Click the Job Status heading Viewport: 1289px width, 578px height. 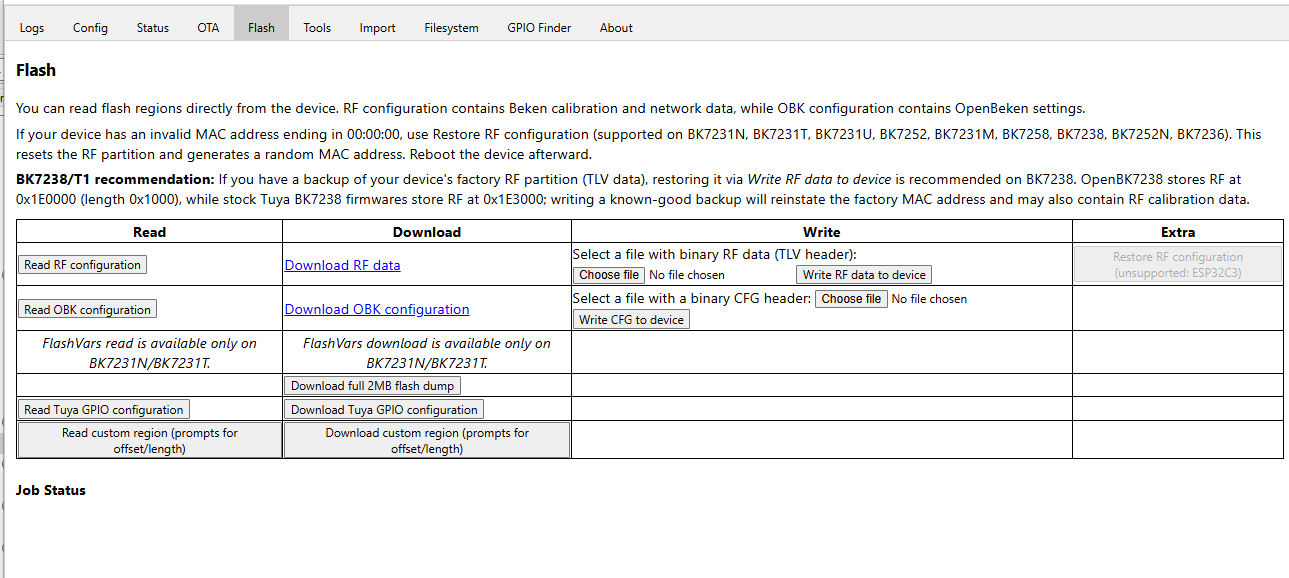(51, 490)
